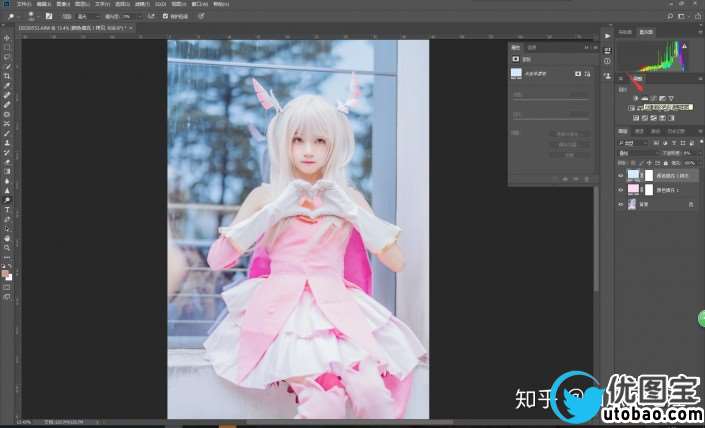Screen dimensions: 705x428
Task: Open the Range dropdown in the options bar
Action: pos(88,16)
